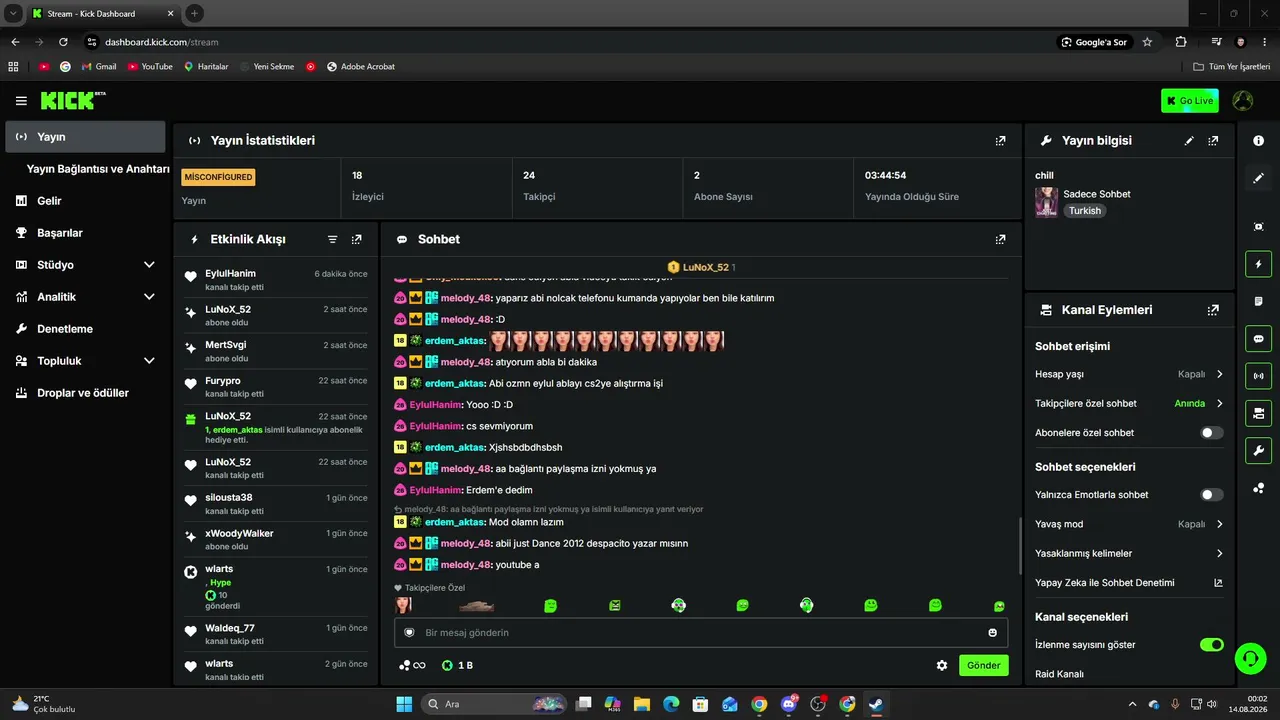This screenshot has height=720, width=1280.
Task: Open Droplar ve ödüller section
Action: (x=85, y=393)
